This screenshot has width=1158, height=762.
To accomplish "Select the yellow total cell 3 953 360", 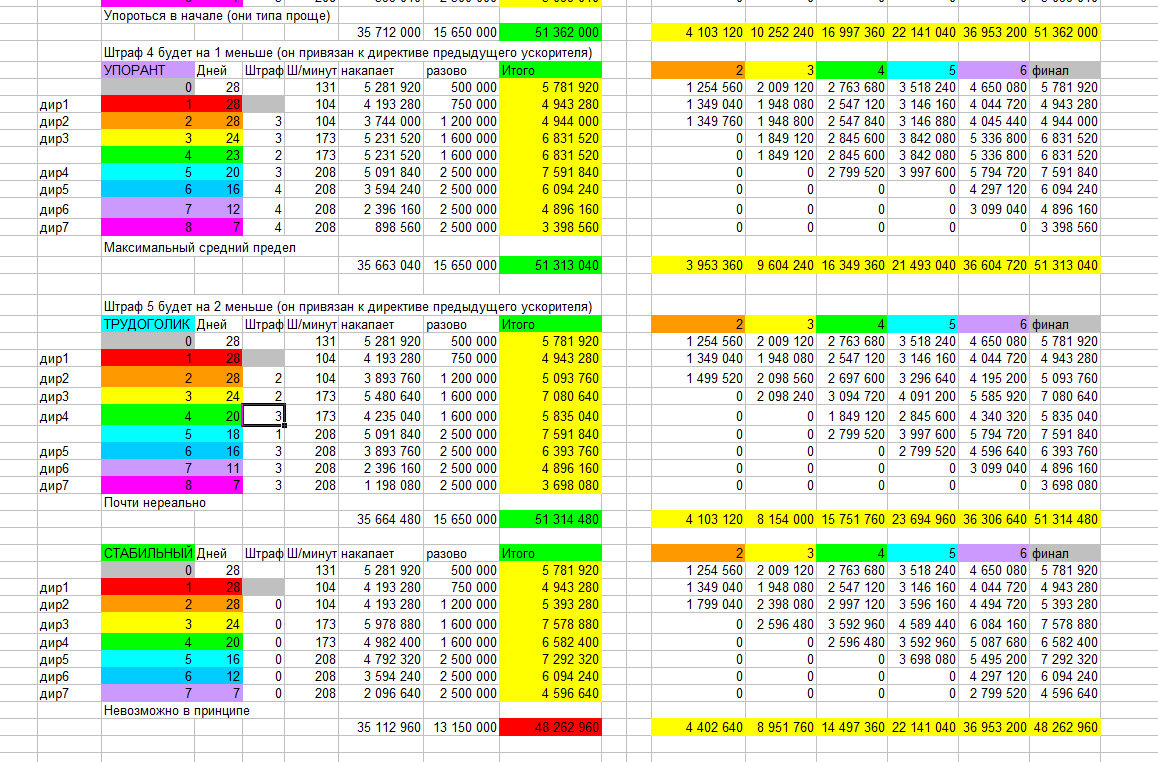I will [x=698, y=265].
